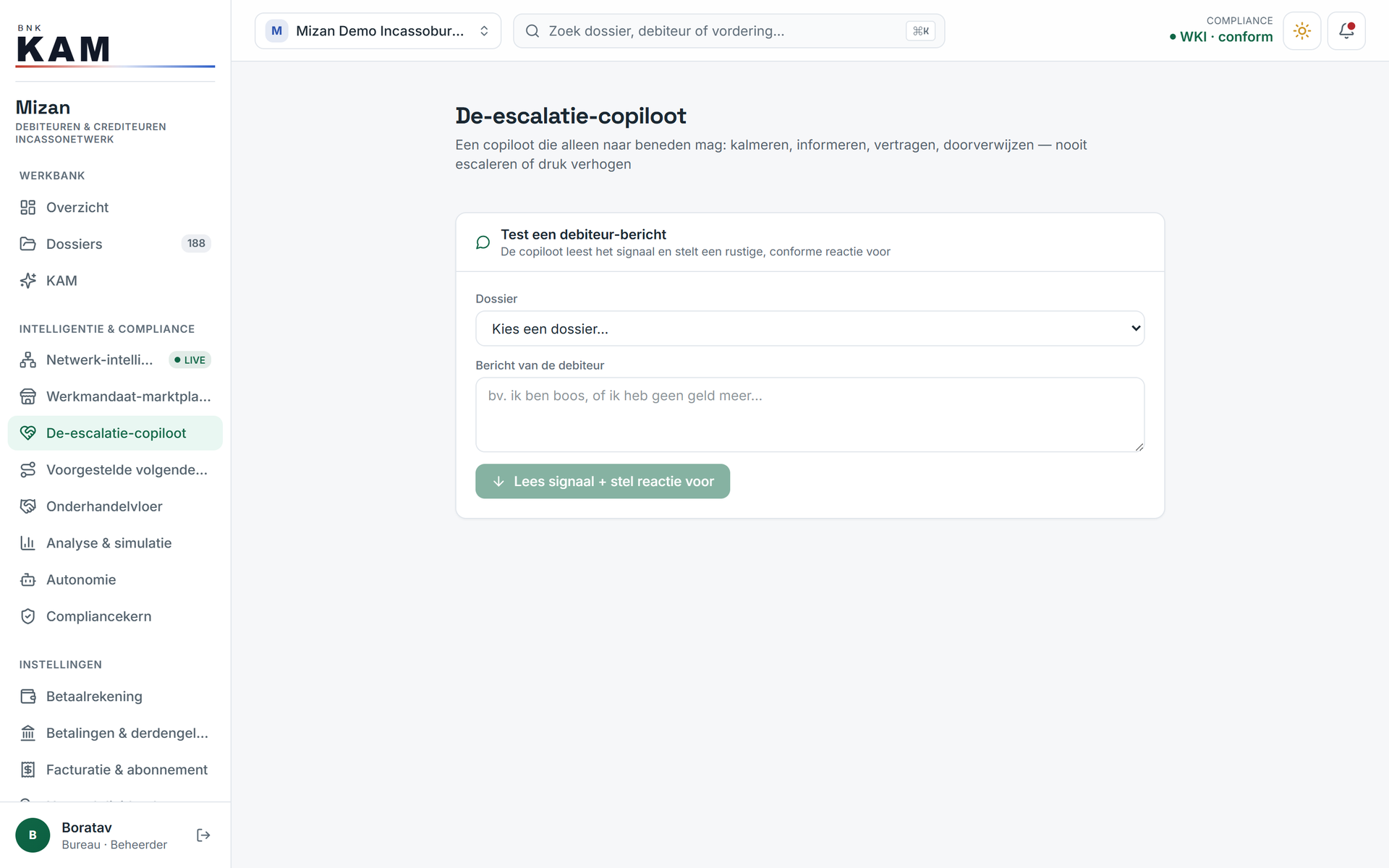Focus the Bericht van de debiteur textarea
Image resolution: width=1389 pixels, height=868 pixels.
tap(810, 414)
